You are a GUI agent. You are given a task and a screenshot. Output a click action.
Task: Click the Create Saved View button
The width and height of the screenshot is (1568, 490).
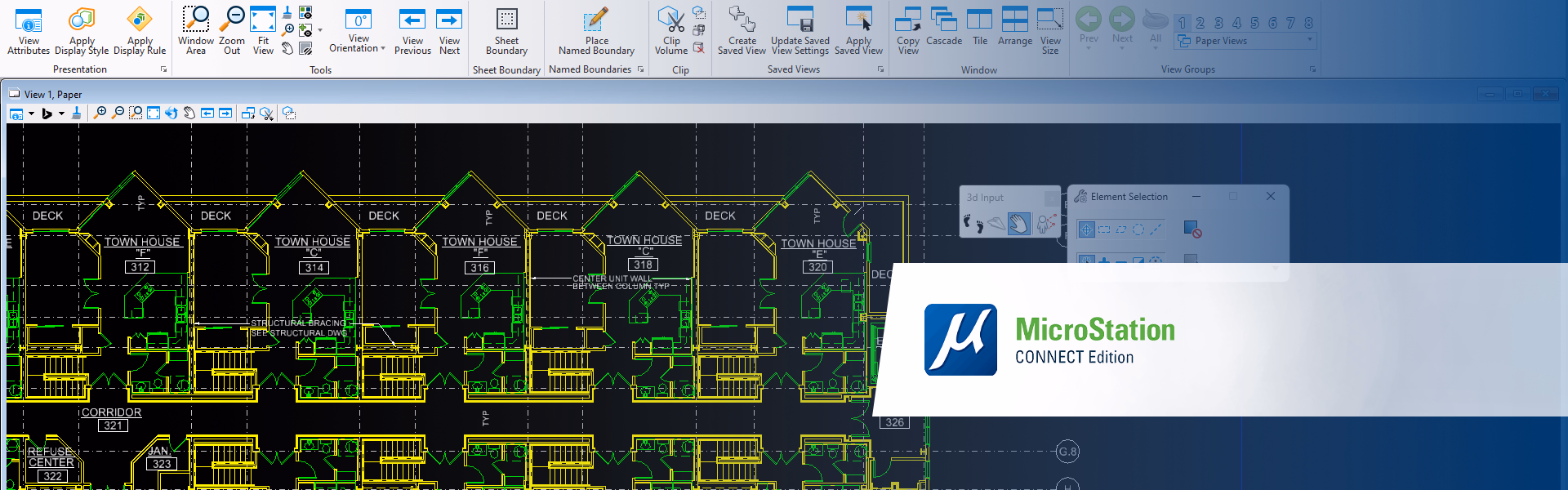click(x=742, y=29)
